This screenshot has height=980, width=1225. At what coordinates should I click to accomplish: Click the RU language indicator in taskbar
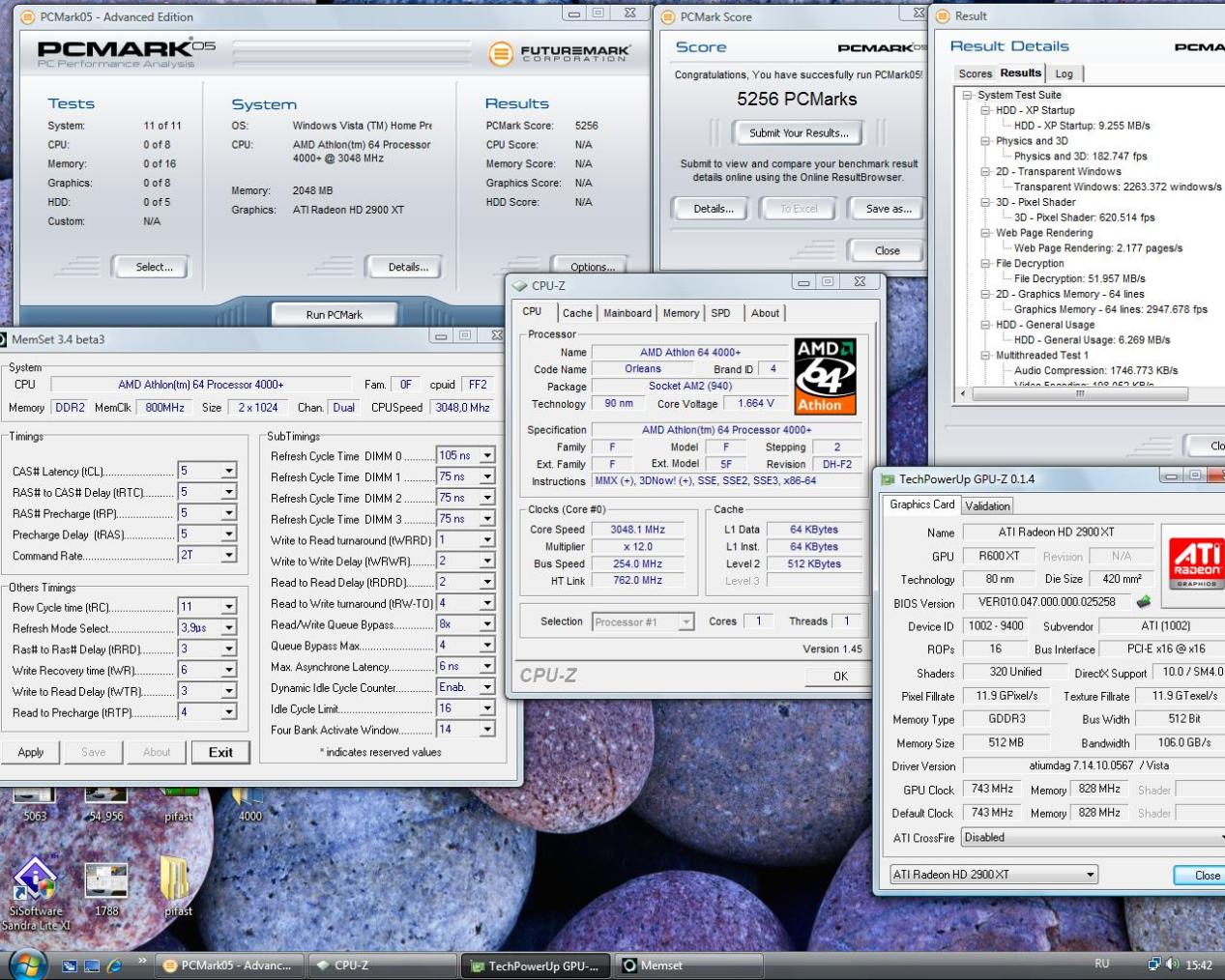pyautogui.click(x=1101, y=964)
